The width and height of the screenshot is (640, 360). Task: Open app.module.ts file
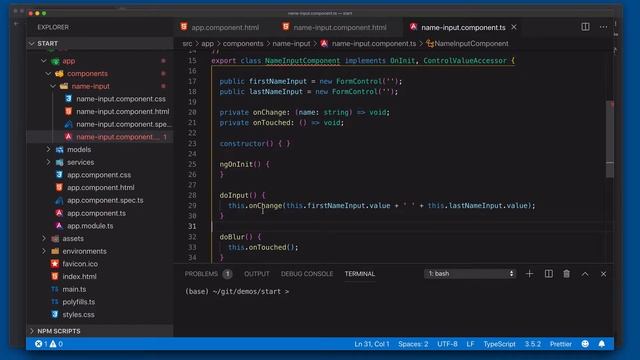tap(90, 226)
